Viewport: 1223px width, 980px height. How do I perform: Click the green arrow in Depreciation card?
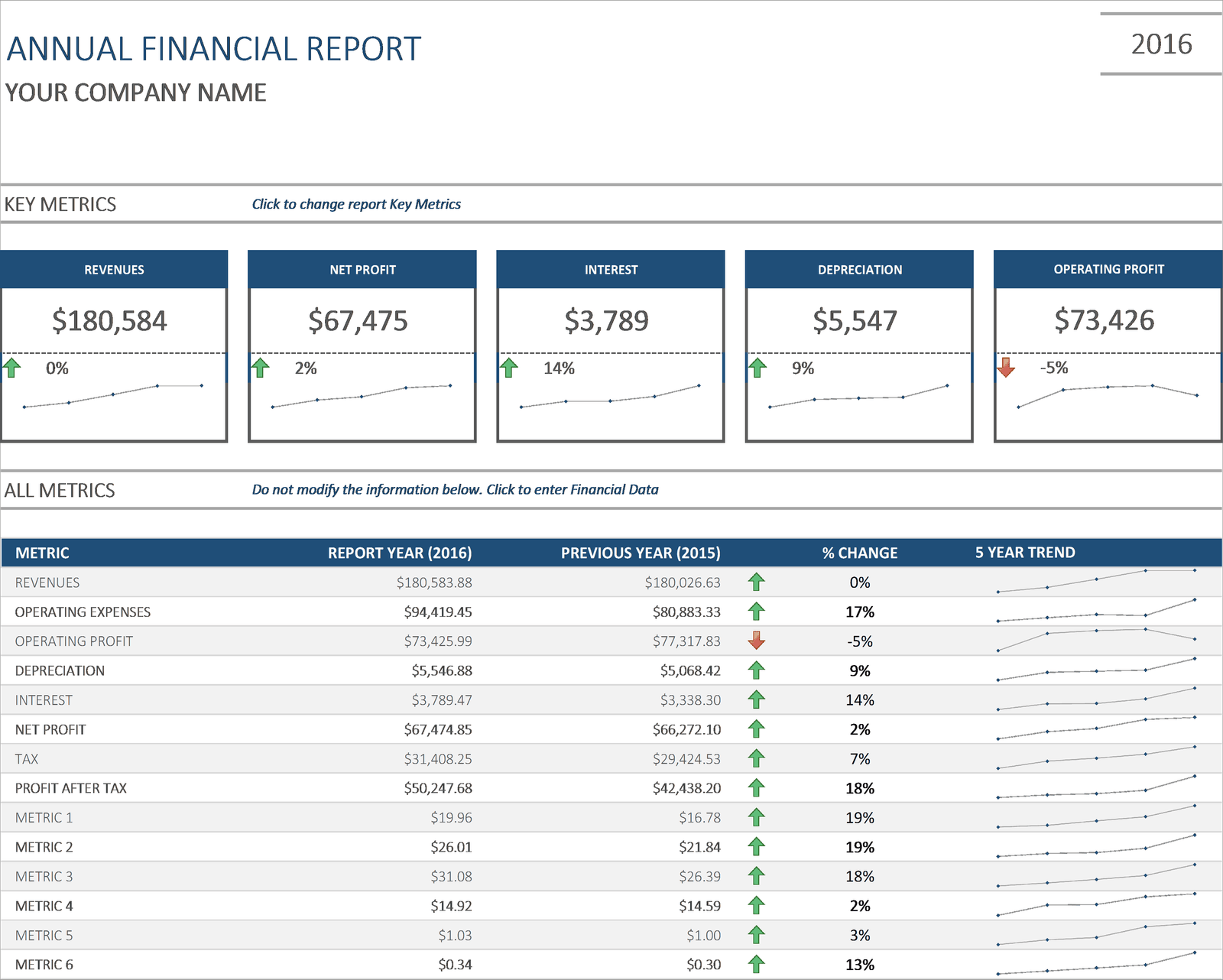(x=757, y=368)
